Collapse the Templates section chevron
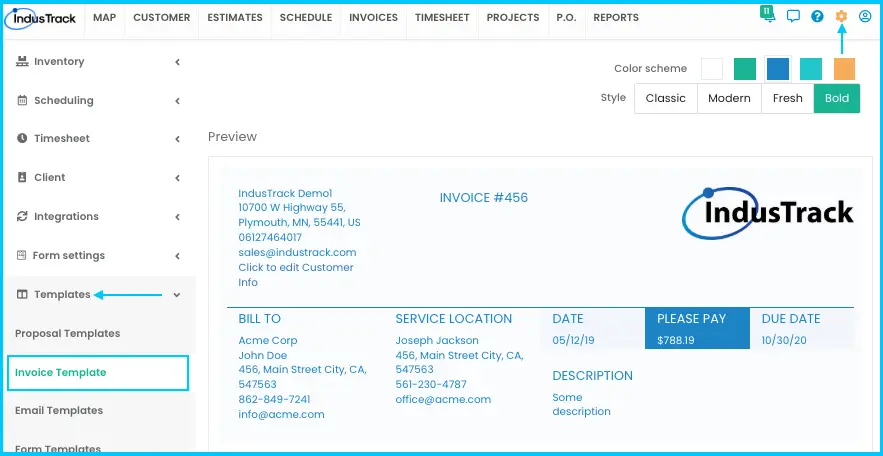The image size is (883, 456). pos(177,294)
